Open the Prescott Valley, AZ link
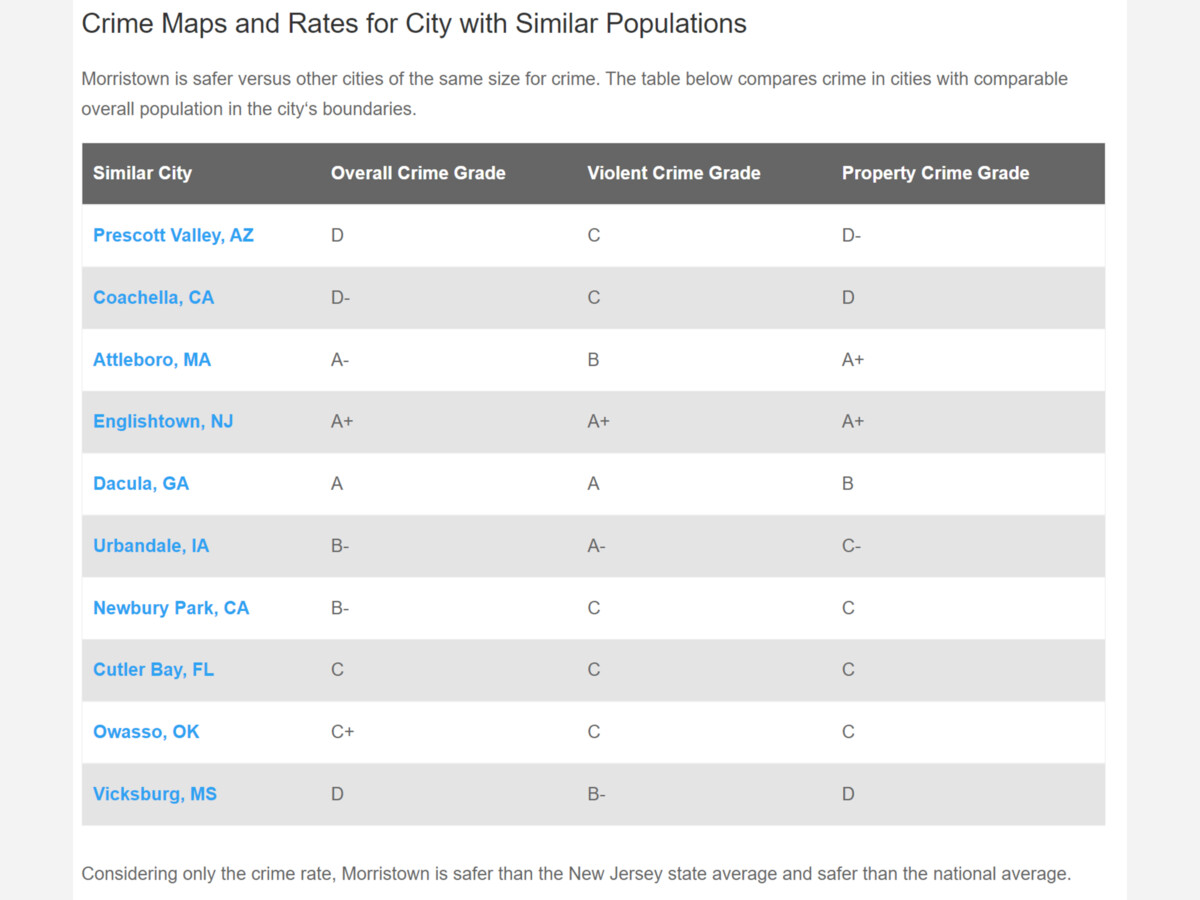The width and height of the screenshot is (1200, 900). coord(173,236)
